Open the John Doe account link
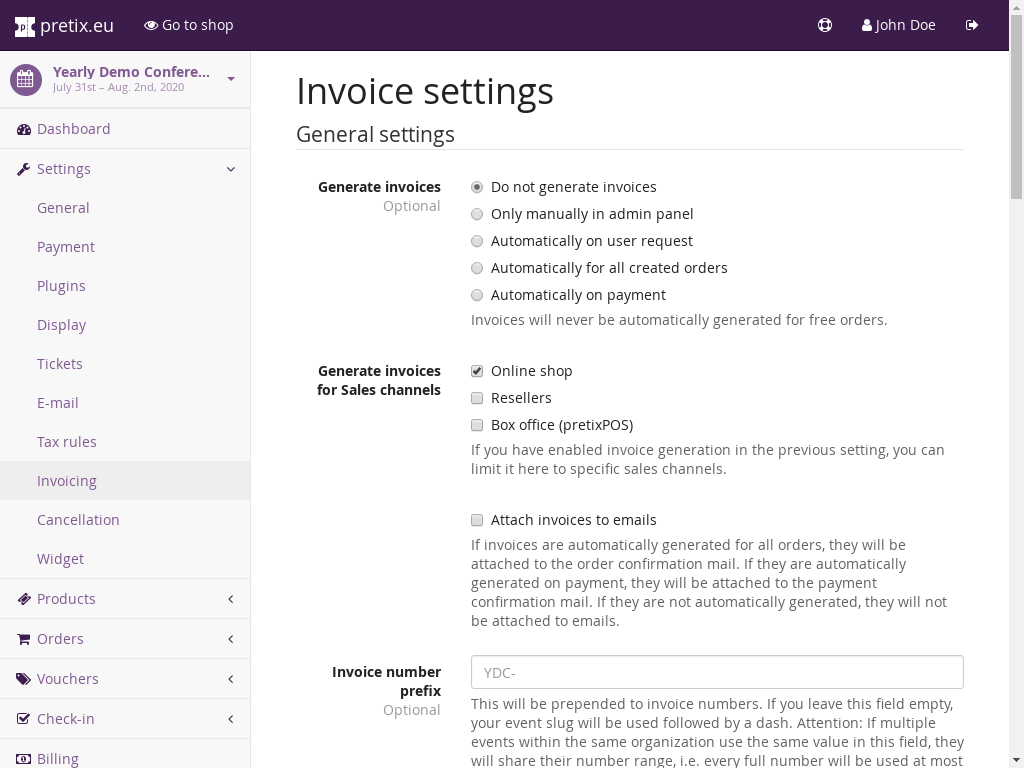 tap(898, 25)
